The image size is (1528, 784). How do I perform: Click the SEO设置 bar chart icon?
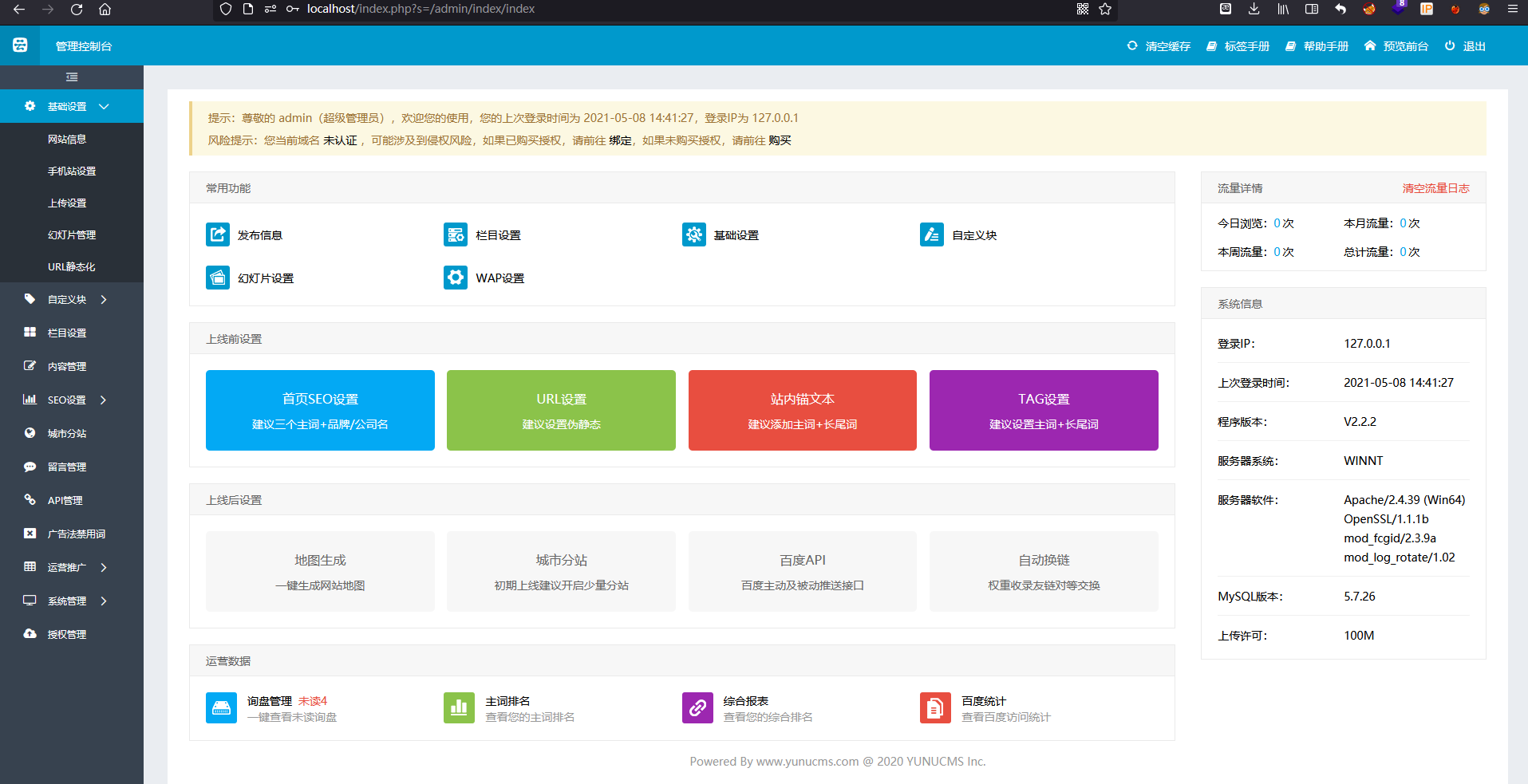[30, 400]
